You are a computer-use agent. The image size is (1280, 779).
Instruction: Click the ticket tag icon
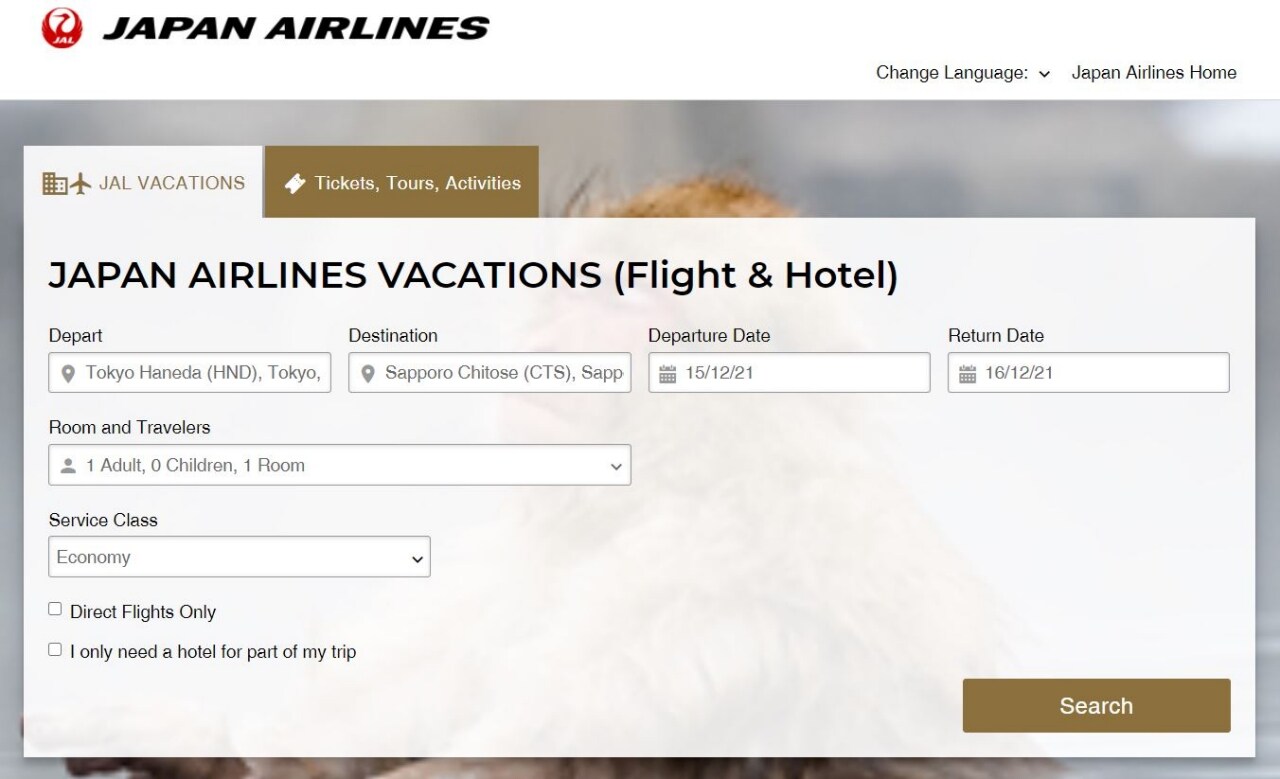(294, 183)
